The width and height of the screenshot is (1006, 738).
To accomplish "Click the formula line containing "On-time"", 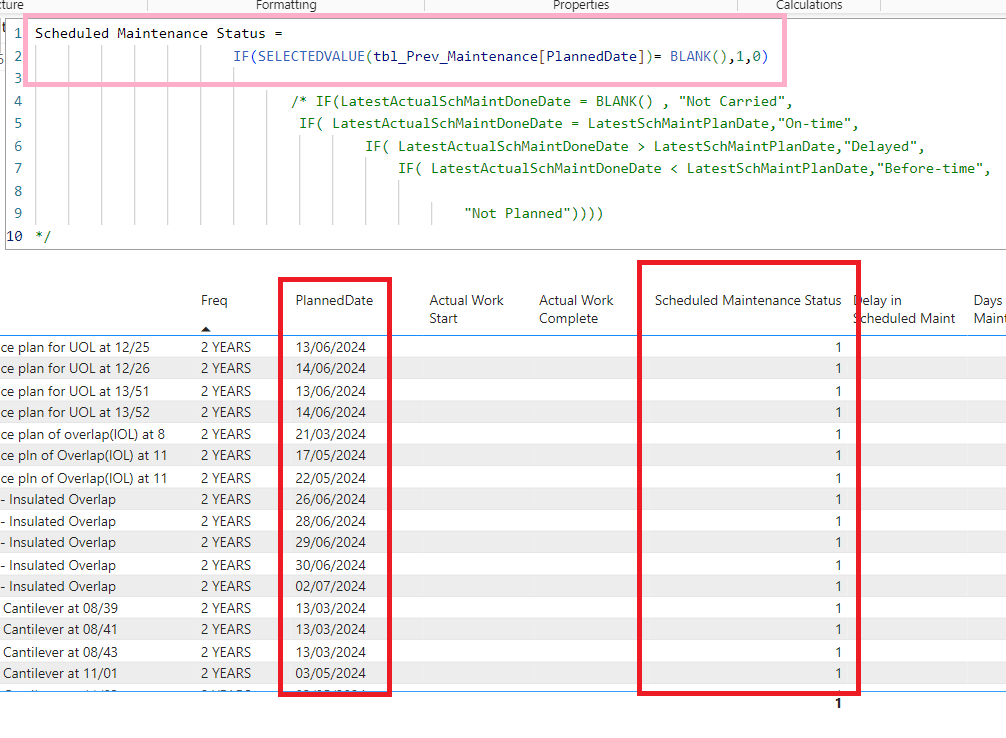I will [578, 123].
